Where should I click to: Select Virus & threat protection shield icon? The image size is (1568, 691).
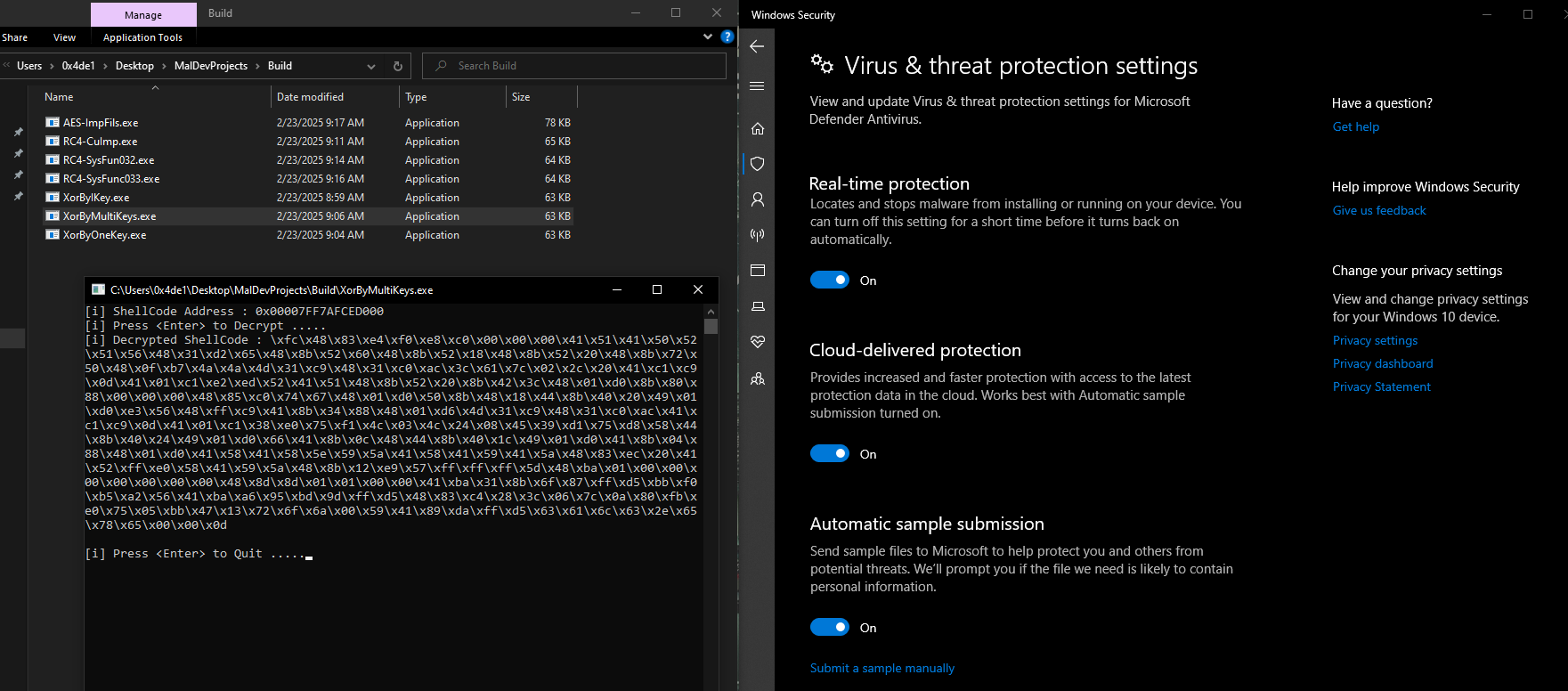(758, 164)
